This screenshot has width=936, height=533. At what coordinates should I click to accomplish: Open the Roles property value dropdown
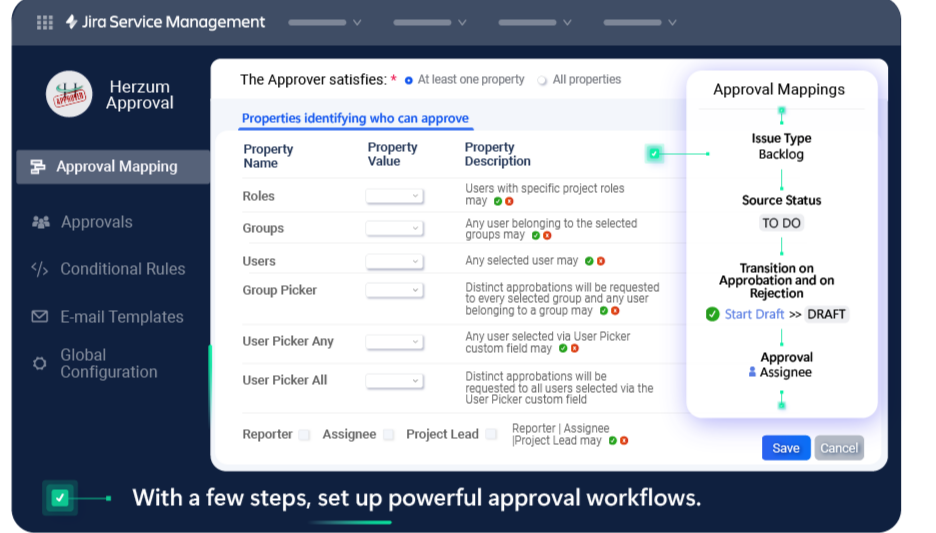tap(395, 196)
